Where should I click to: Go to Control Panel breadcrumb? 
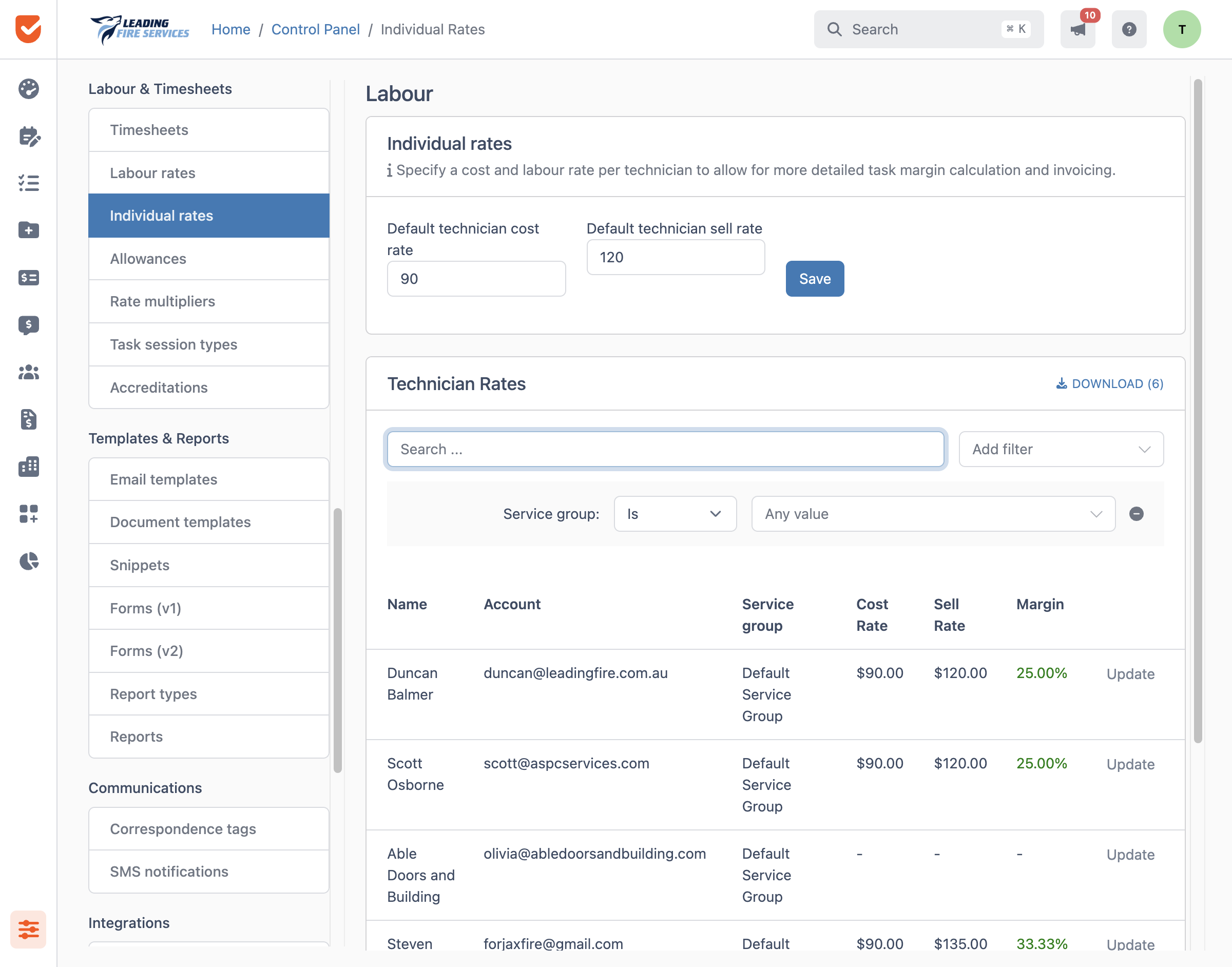315,29
